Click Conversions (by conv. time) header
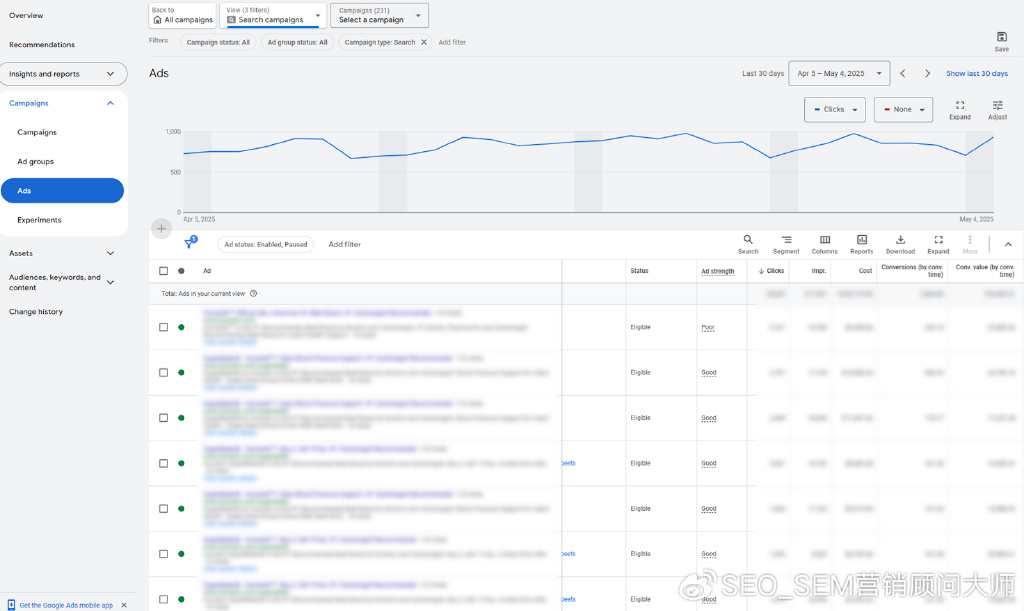The height and width of the screenshot is (611, 1024). point(912,271)
